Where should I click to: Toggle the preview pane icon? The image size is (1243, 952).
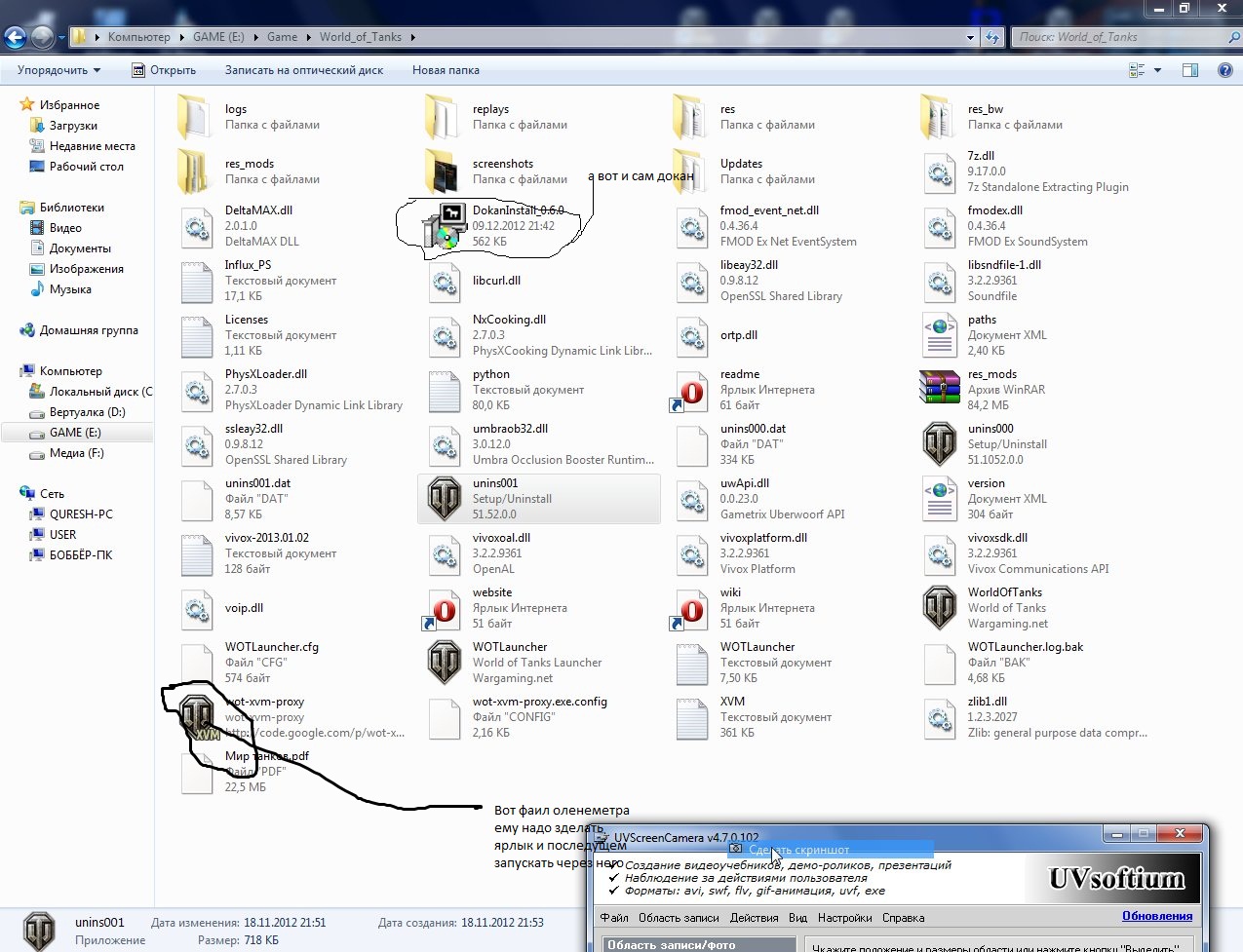click(x=1190, y=70)
